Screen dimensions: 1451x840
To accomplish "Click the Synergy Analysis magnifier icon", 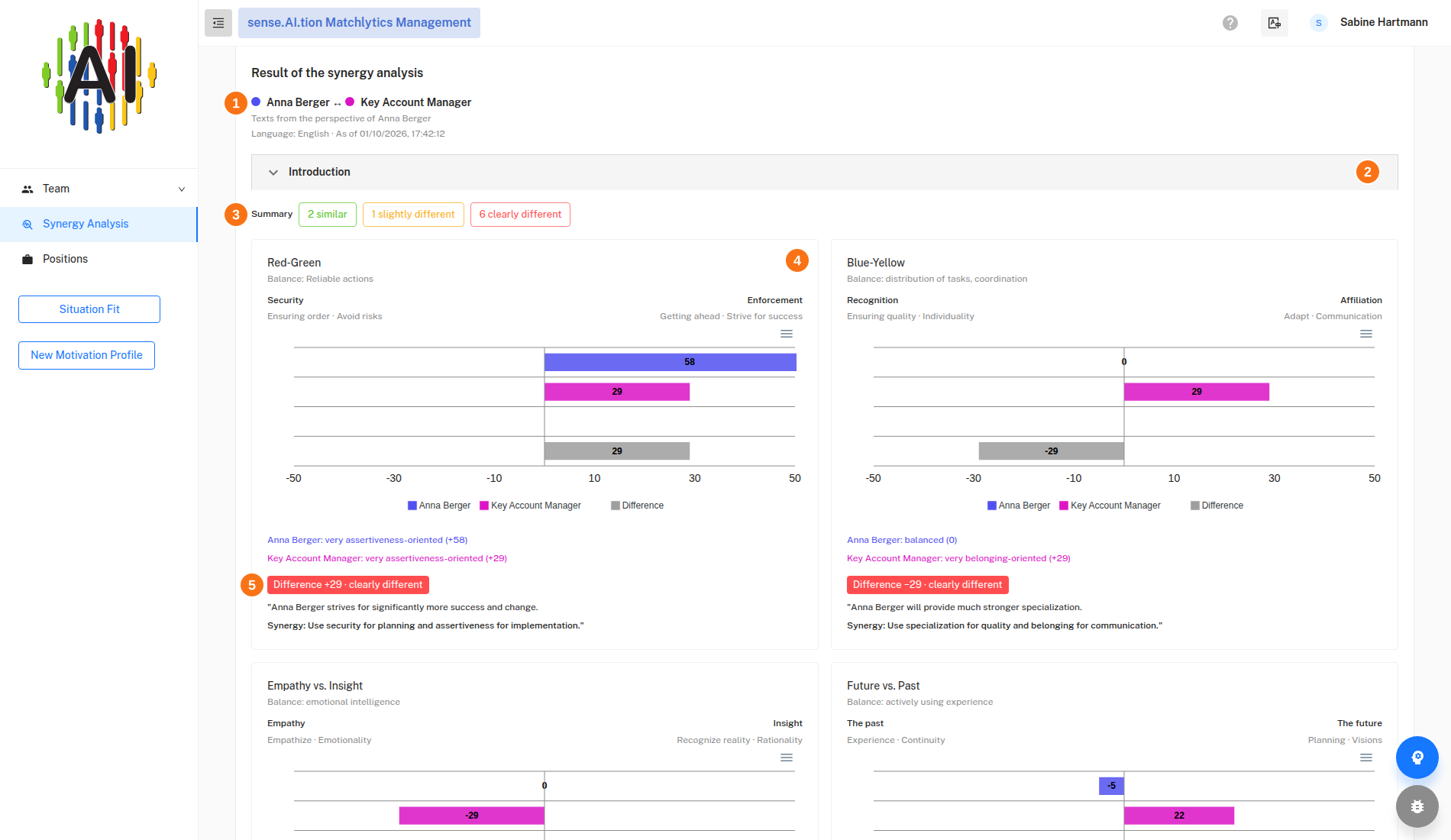I will click(27, 225).
